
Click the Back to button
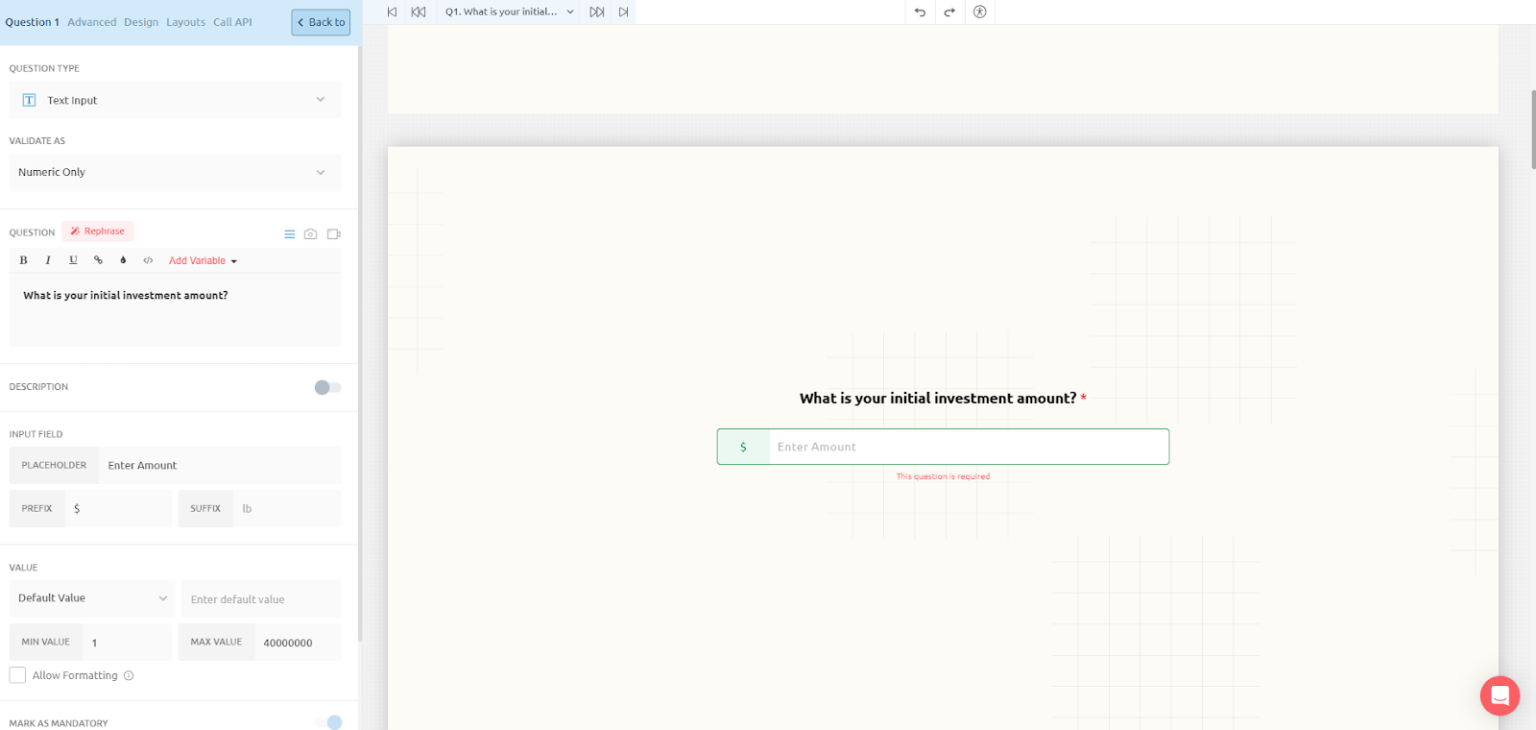321,22
